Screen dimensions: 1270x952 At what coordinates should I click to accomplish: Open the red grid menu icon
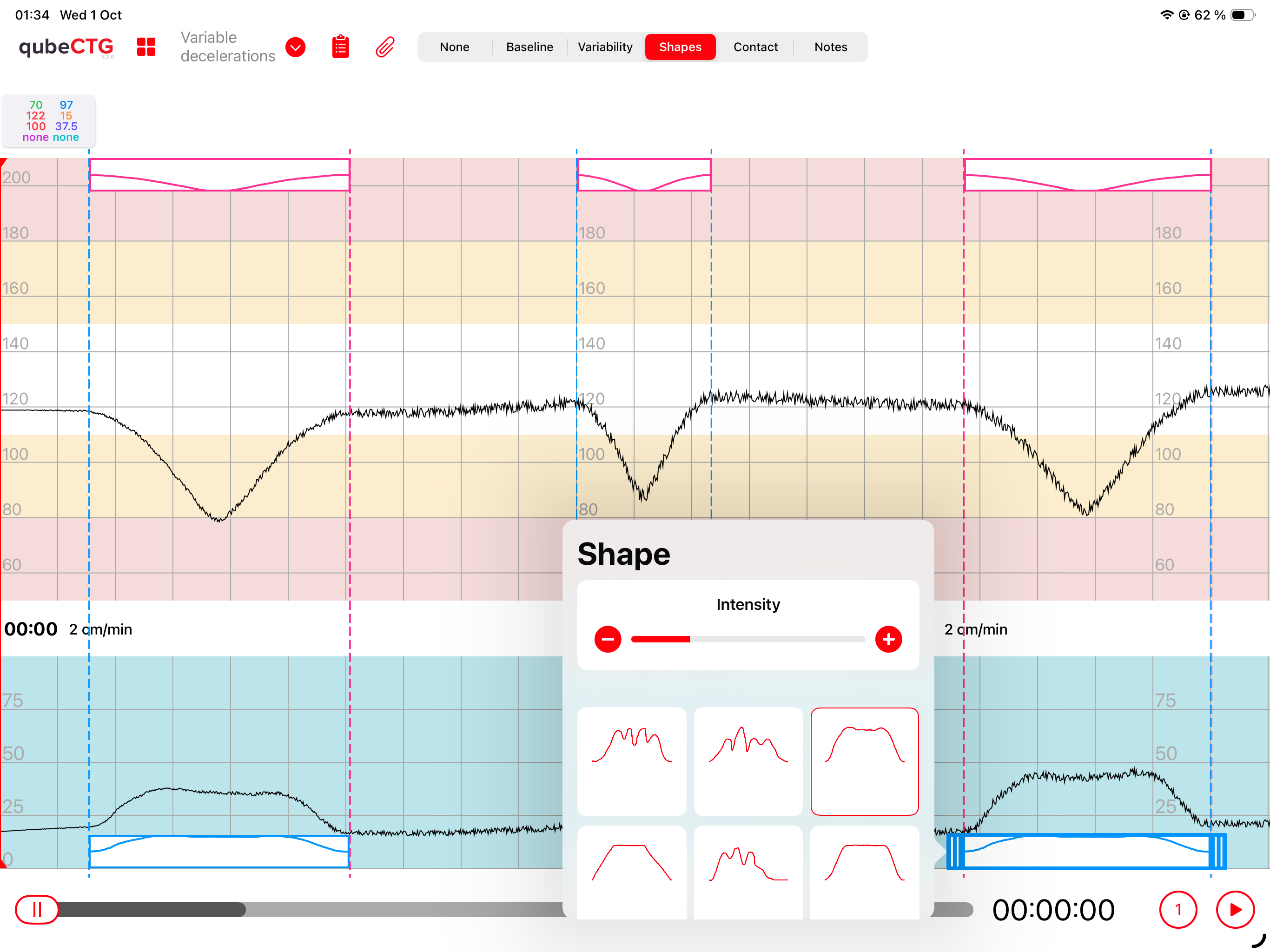(146, 47)
